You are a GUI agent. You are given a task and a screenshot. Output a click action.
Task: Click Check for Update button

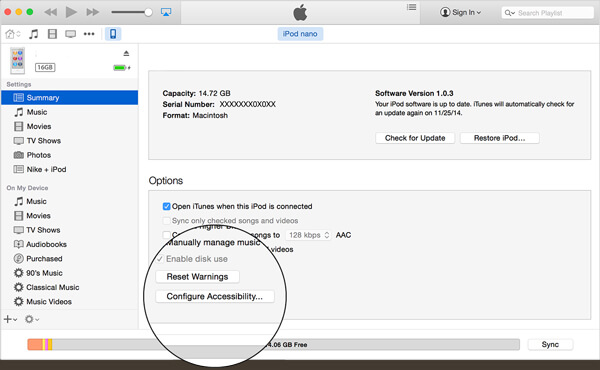click(415, 138)
